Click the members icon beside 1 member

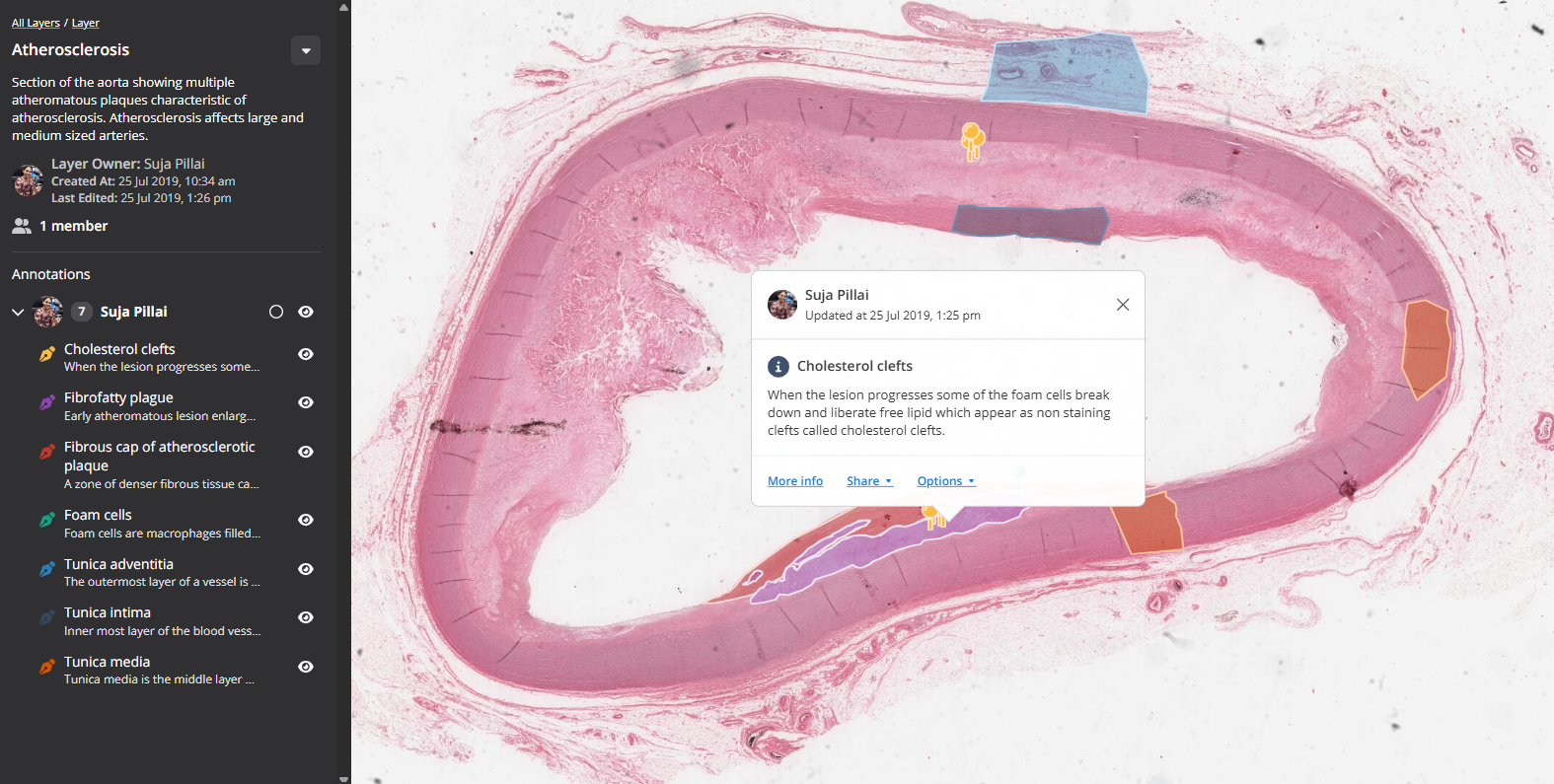tap(22, 226)
